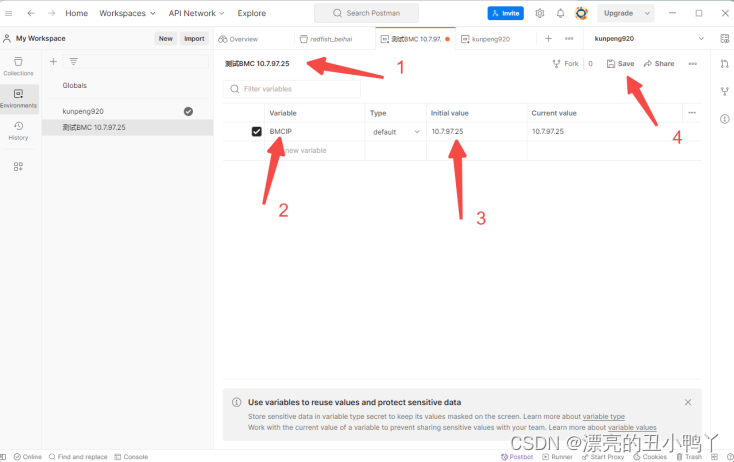Toggle the kunpeng920 active checkmark
Image resolution: width=734 pixels, height=462 pixels.
[188, 111]
